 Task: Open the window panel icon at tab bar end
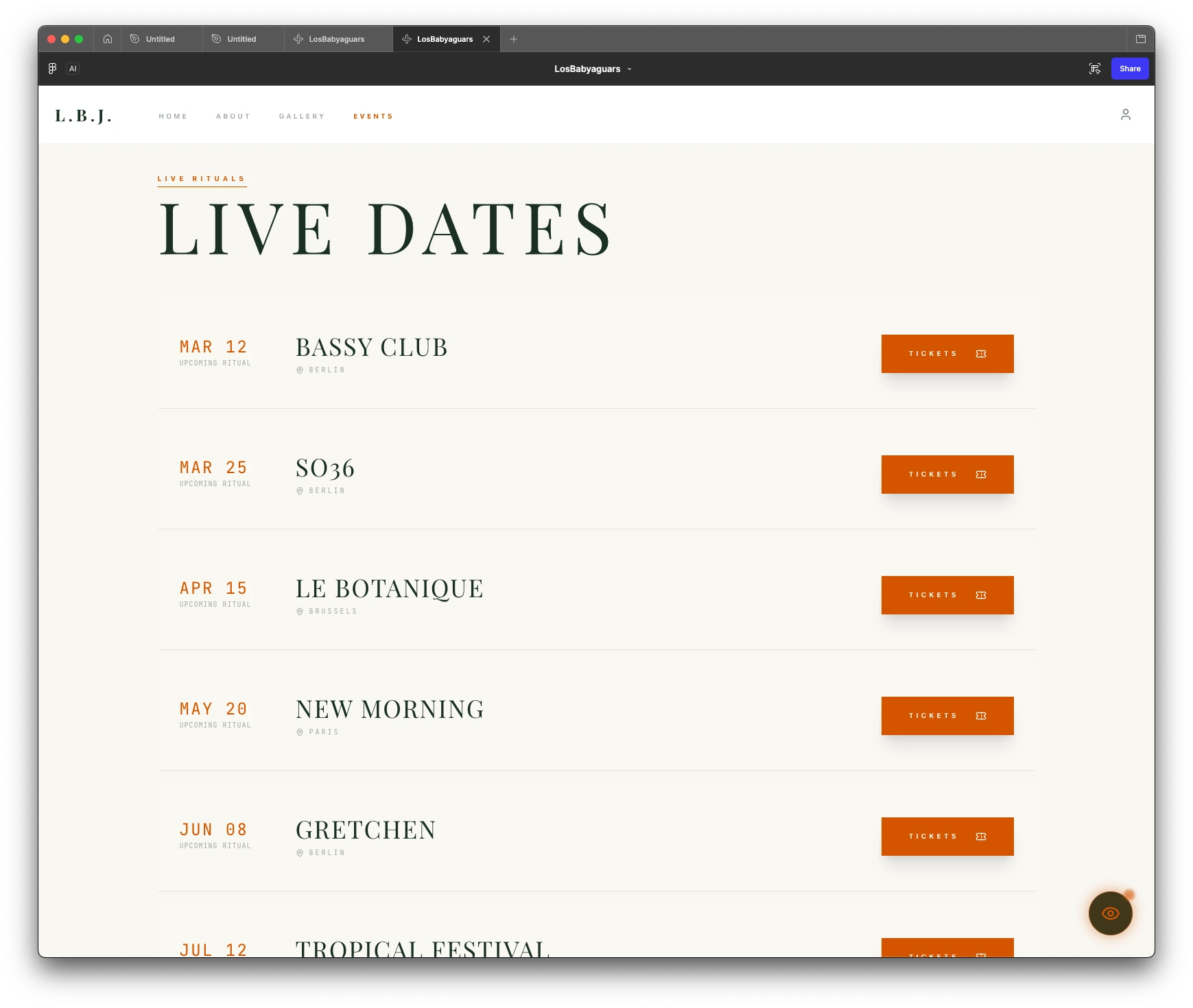tap(1141, 39)
